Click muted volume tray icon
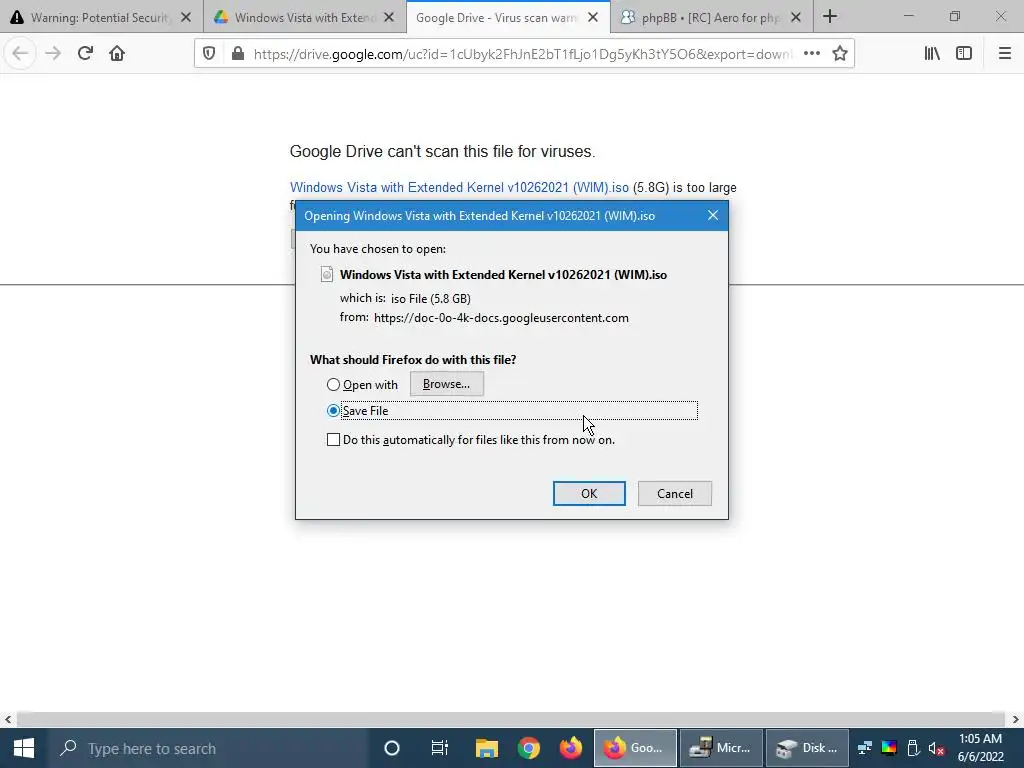The image size is (1024, 768). [936, 748]
